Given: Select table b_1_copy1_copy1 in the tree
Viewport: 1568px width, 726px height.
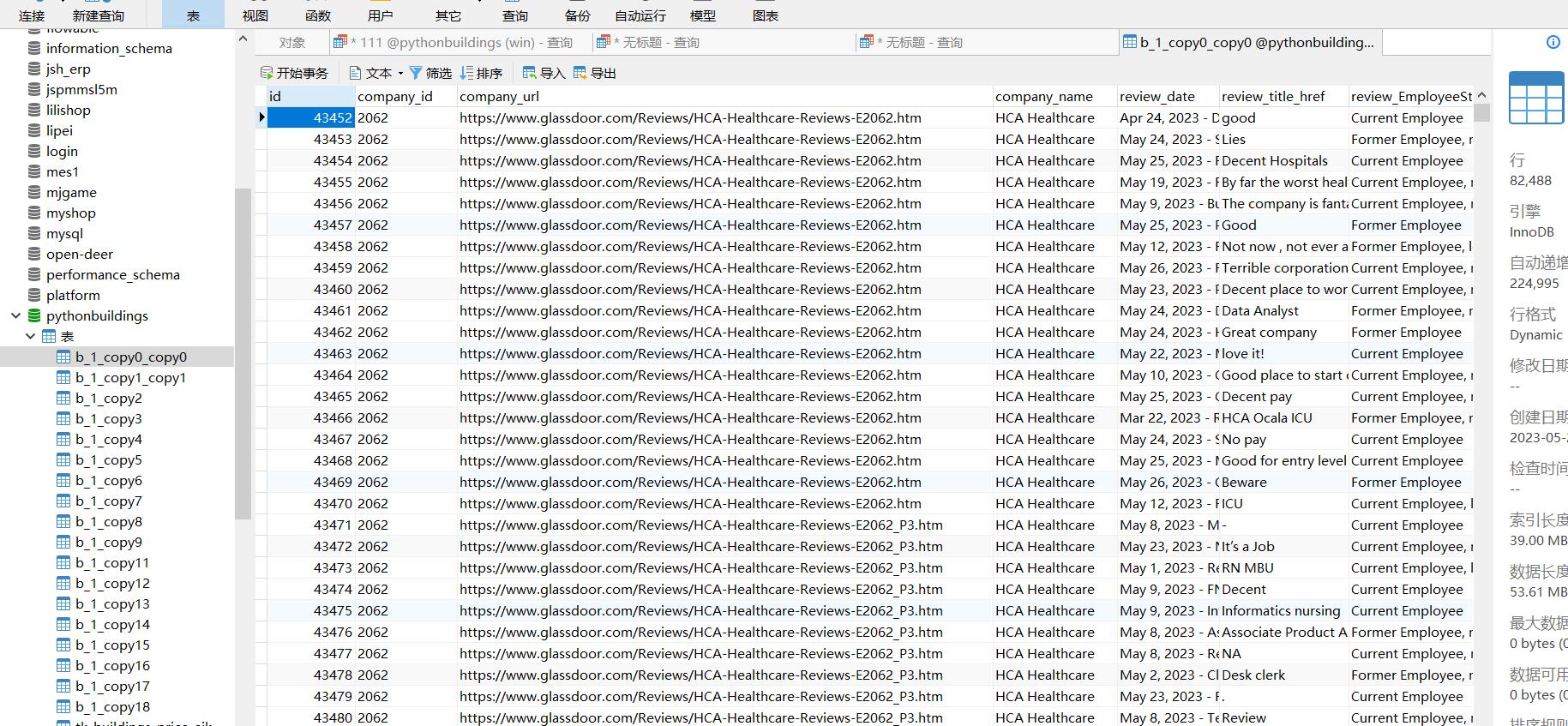Looking at the screenshot, I should [130, 378].
